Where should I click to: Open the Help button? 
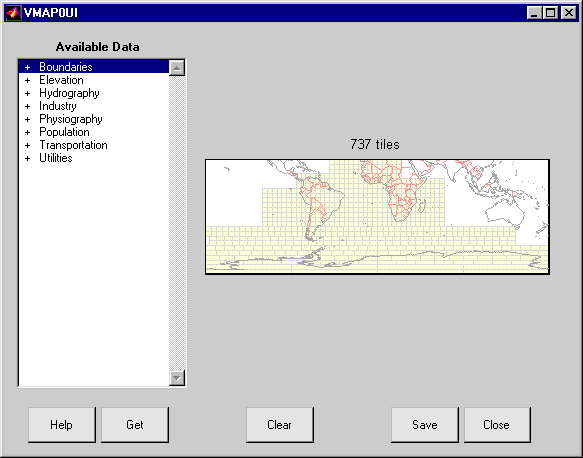62,425
